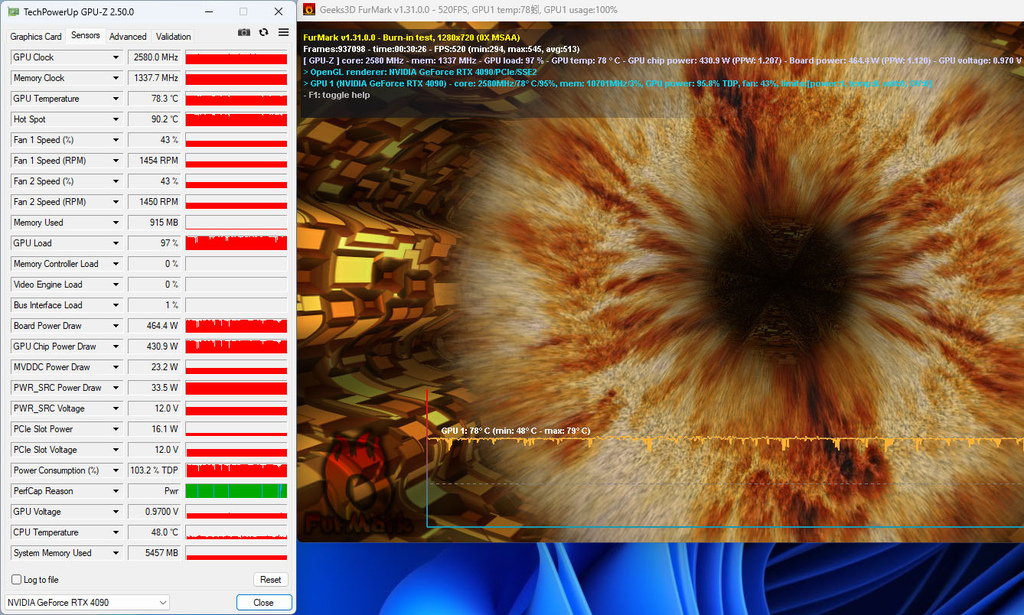This screenshot has width=1024, height=615.
Task: Expand the GPU Clock sensor dropdown
Action: [x=116, y=57]
